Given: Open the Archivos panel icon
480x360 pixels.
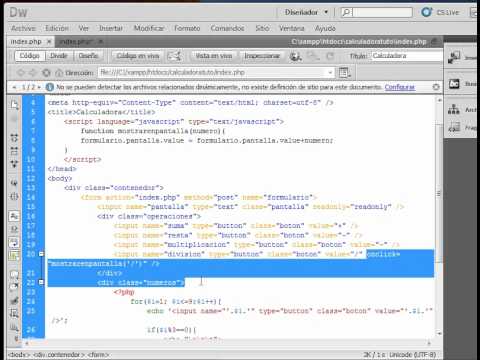Looking at the screenshot, I should coord(454,110).
